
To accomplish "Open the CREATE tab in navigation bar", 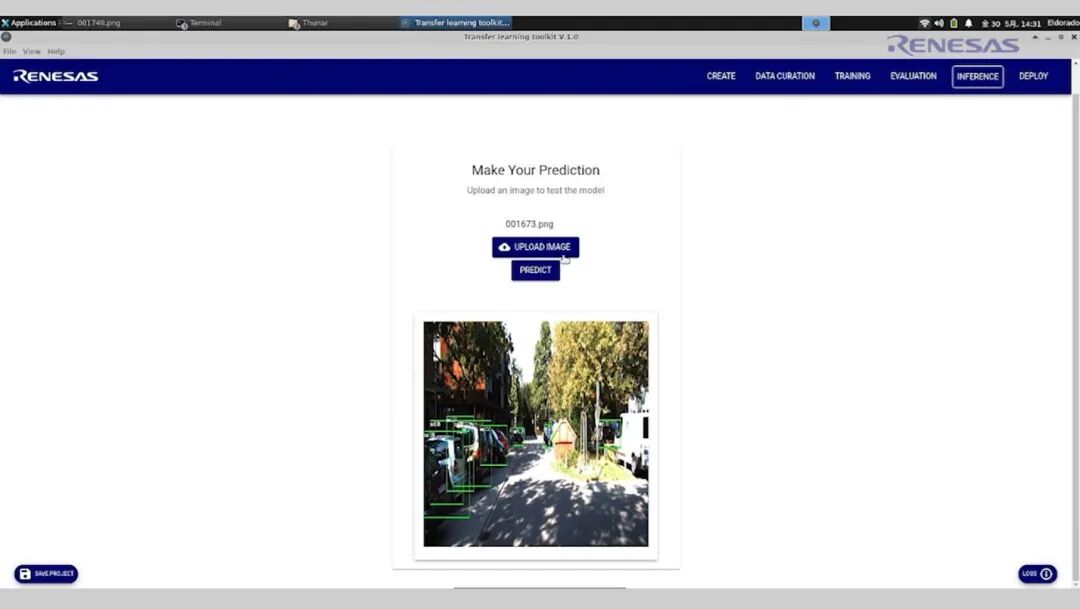I will pyautogui.click(x=720, y=76).
